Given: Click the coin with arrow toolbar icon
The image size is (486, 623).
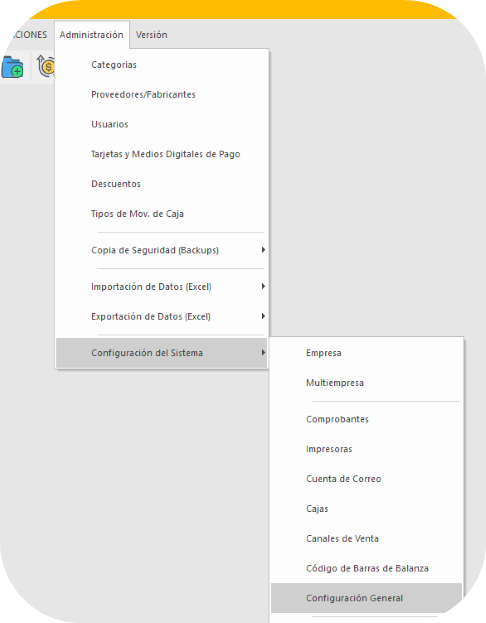Looking at the screenshot, I should [x=46, y=66].
